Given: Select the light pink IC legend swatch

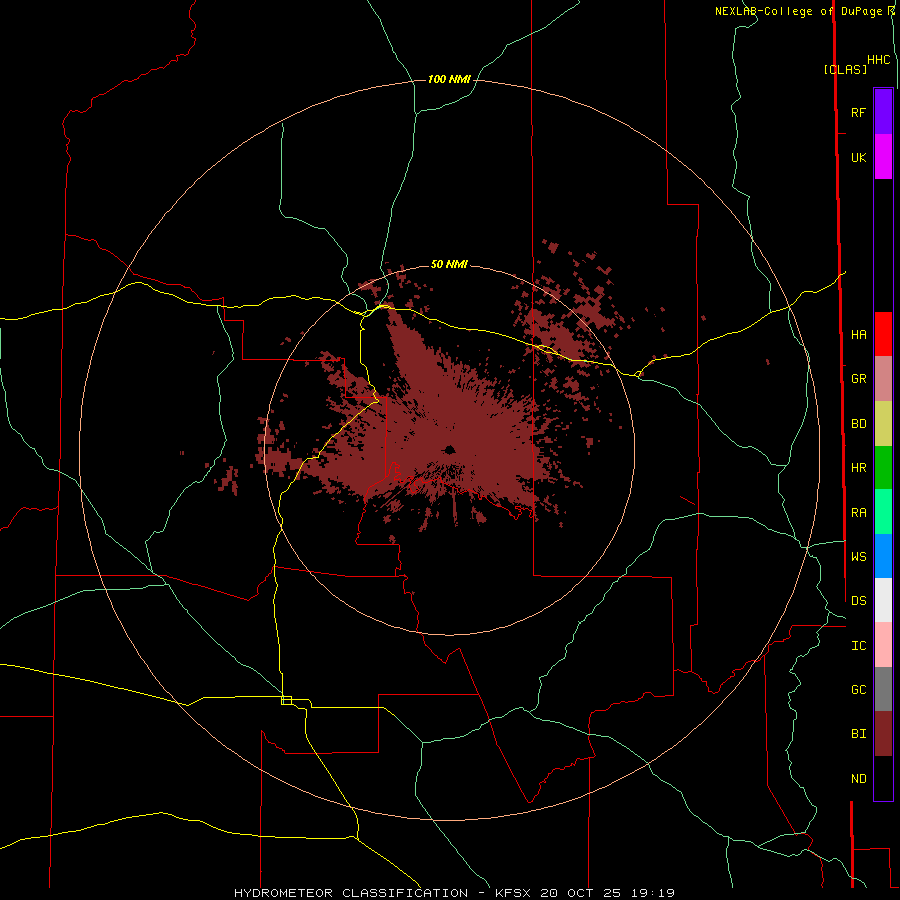Looking at the screenshot, I should pos(883,645).
